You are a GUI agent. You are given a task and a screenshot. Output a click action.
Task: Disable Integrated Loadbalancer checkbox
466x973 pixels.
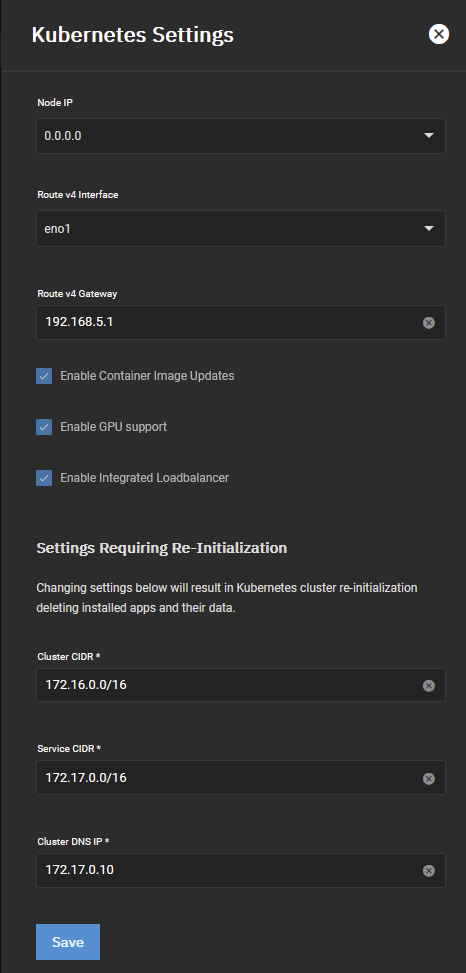pyautogui.click(x=44, y=478)
